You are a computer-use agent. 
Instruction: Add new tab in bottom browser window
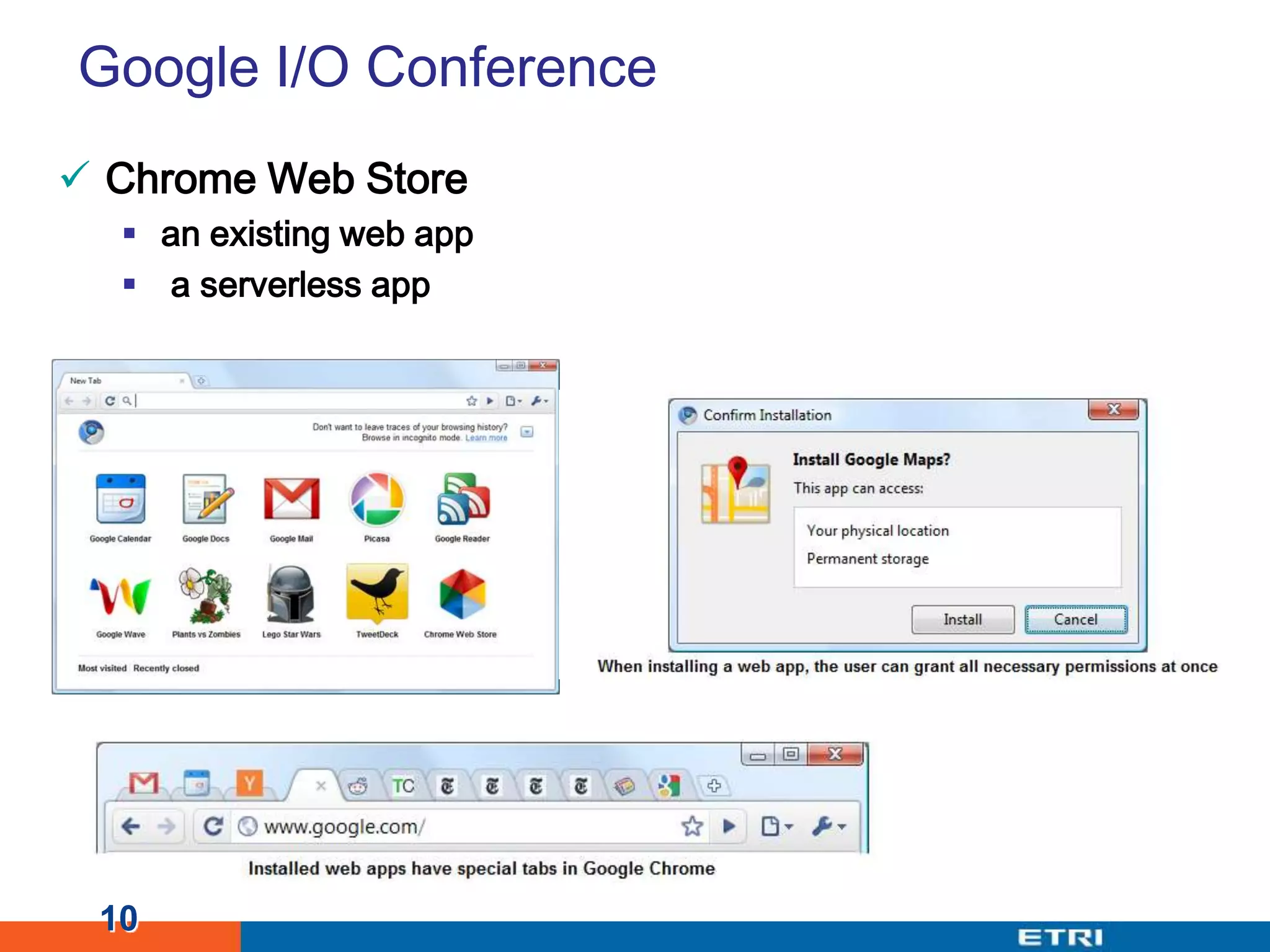point(714,786)
